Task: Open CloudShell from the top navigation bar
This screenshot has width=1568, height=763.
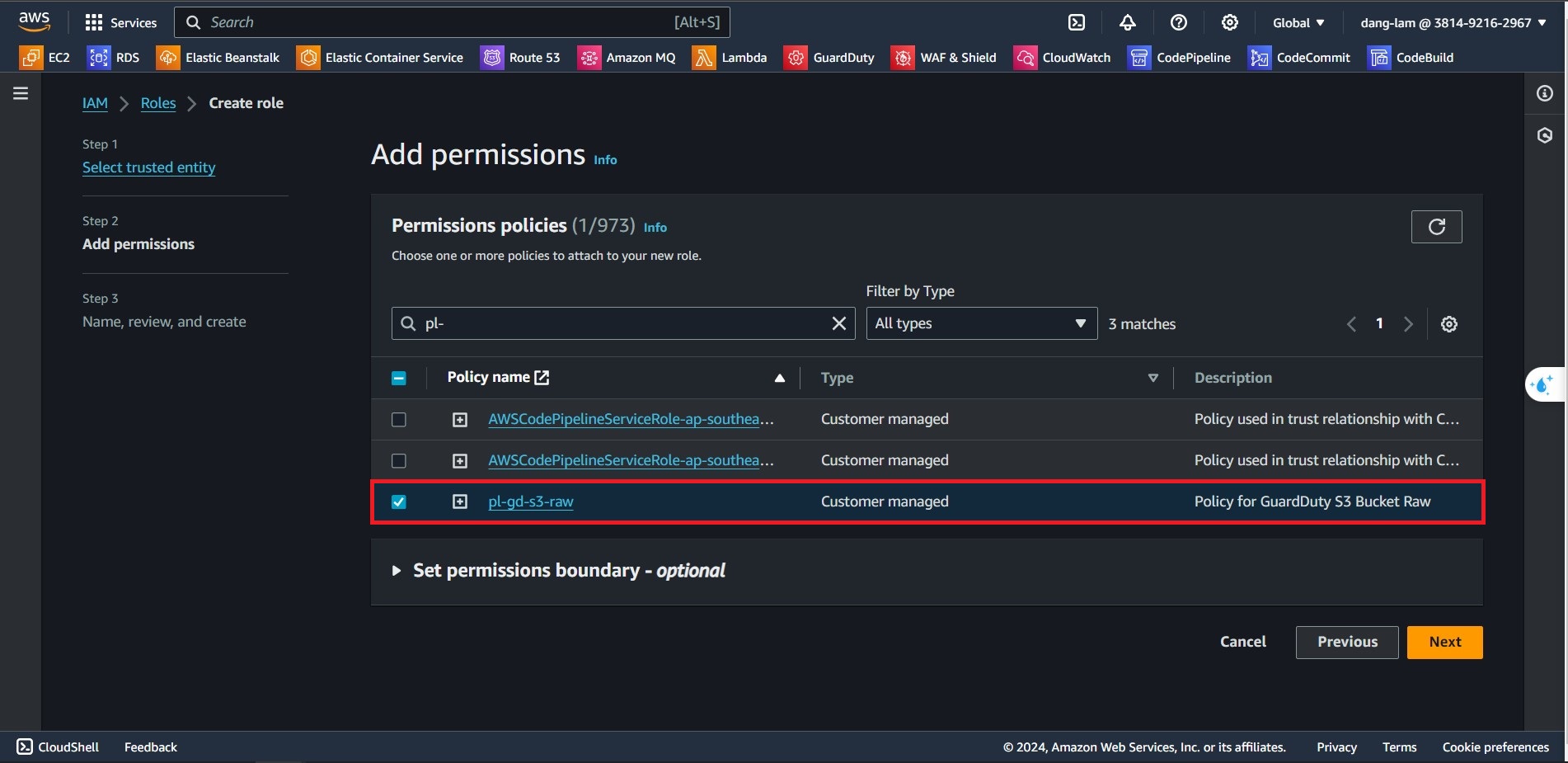Action: (x=1077, y=23)
